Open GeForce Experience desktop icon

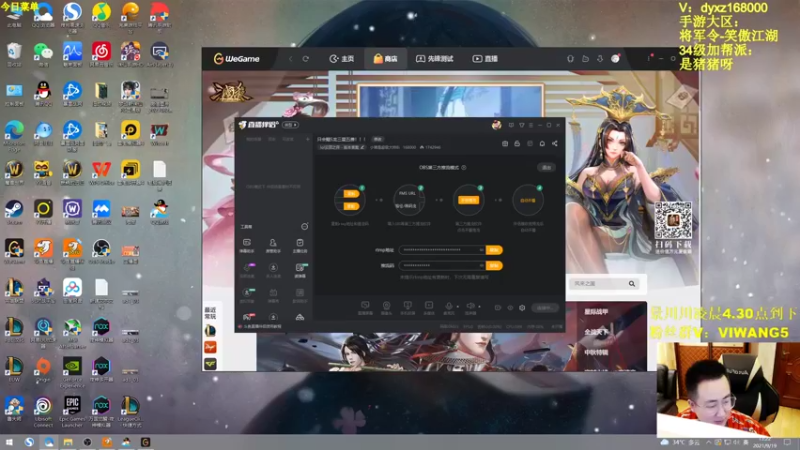coord(72,372)
